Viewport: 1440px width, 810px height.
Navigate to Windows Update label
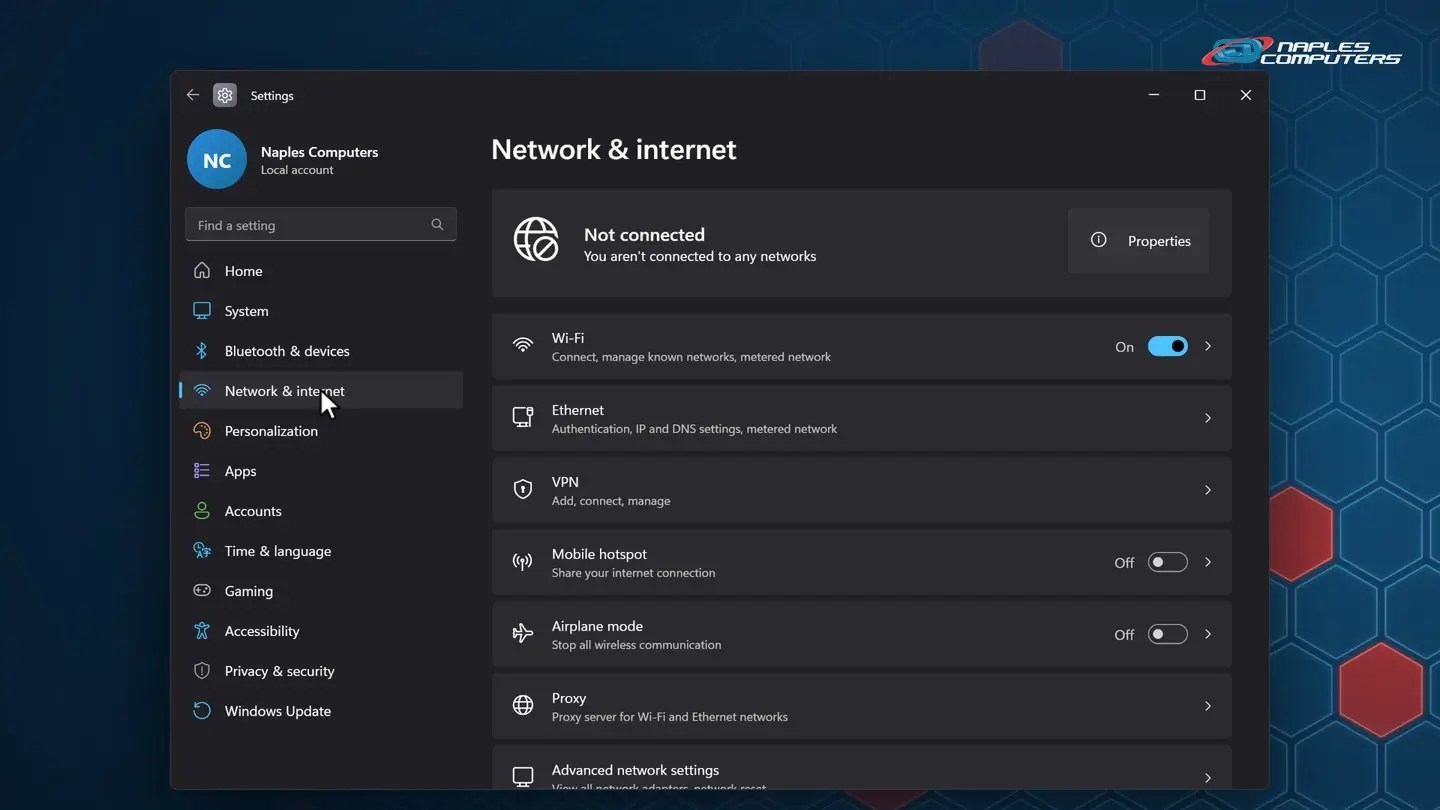(x=278, y=711)
